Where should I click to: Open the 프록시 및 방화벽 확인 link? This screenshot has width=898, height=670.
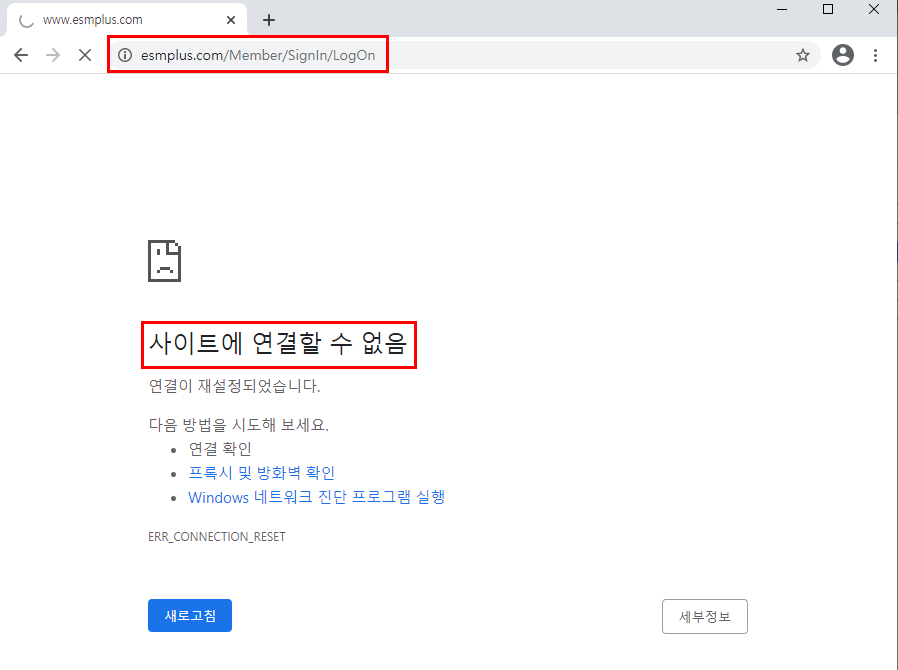(261, 473)
